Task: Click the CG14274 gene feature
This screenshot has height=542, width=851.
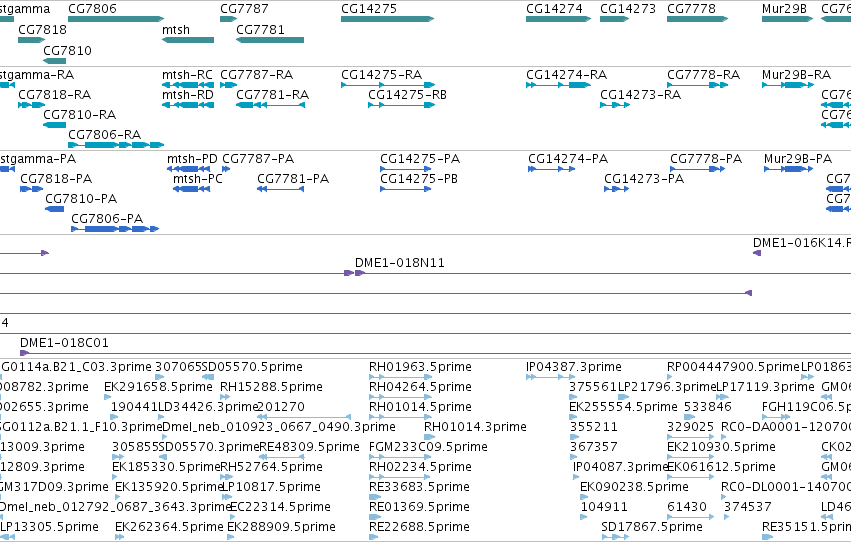Action: [558, 19]
